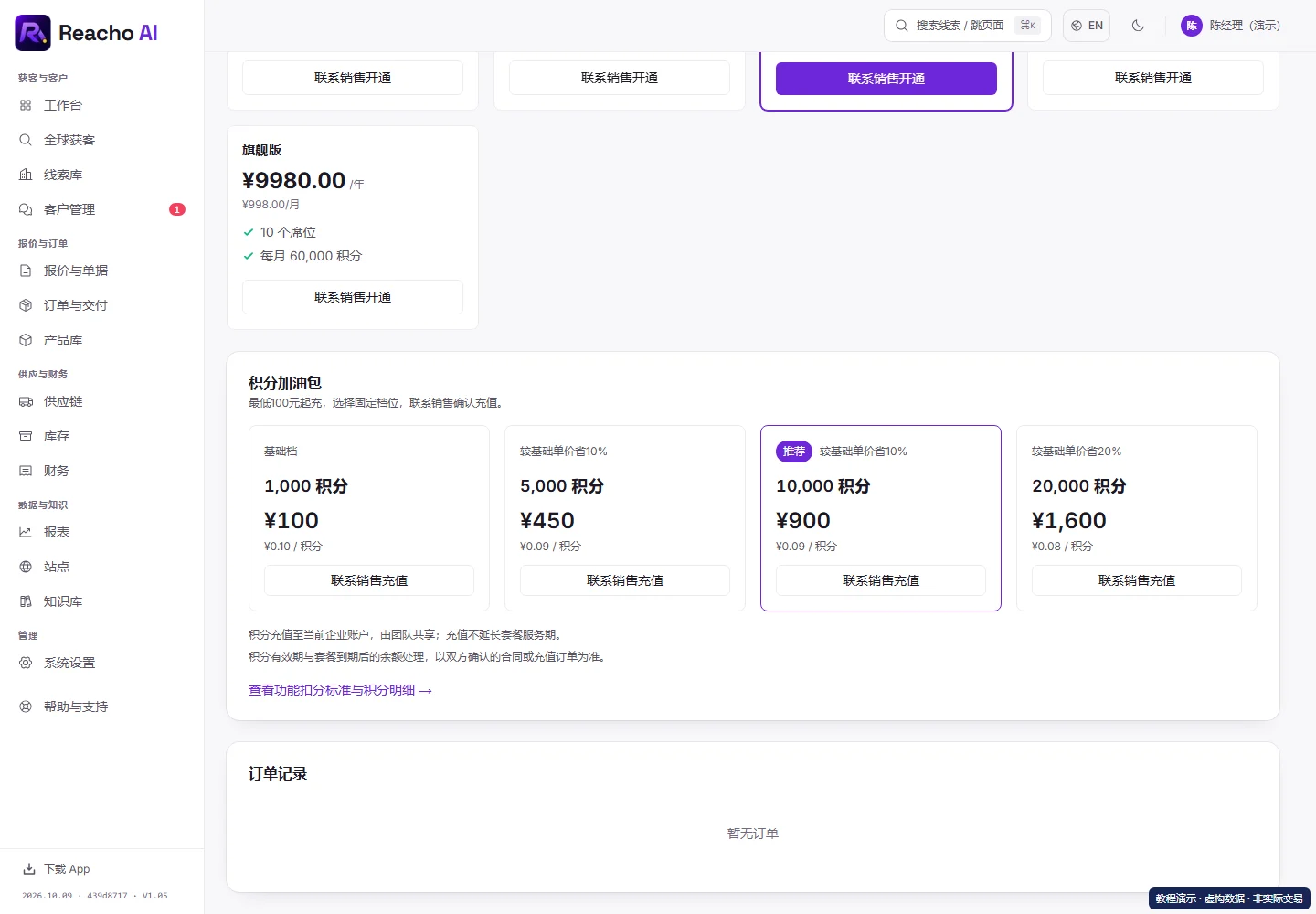1316x914 pixels.
Task: Click the 下载 App download icon
Action: coord(29,869)
